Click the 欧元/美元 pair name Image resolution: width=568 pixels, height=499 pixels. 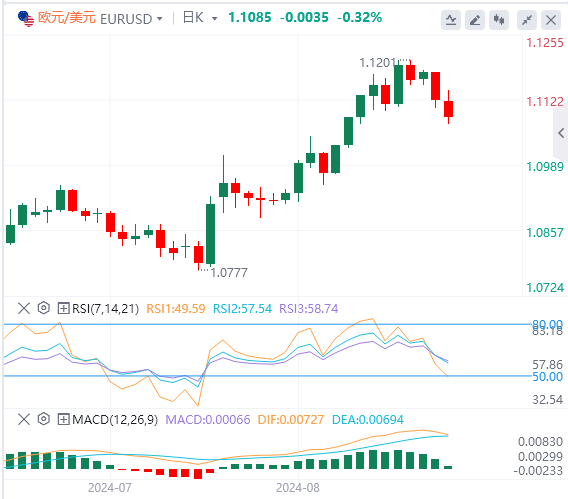tap(67, 18)
